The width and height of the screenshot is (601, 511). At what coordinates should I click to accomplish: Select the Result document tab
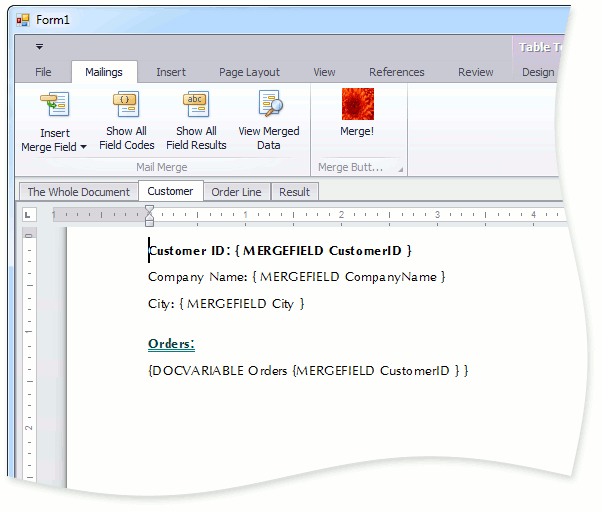coord(294,192)
